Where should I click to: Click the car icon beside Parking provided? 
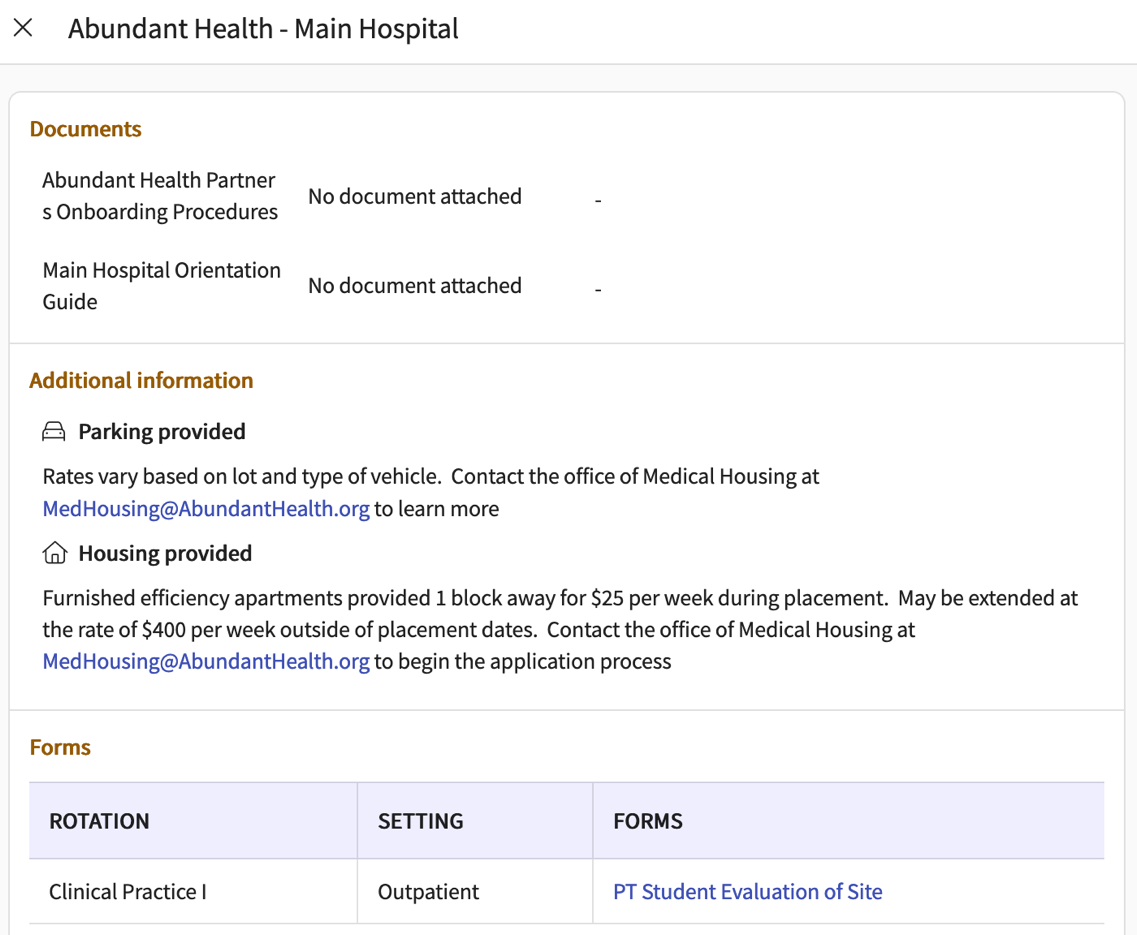[x=54, y=431]
